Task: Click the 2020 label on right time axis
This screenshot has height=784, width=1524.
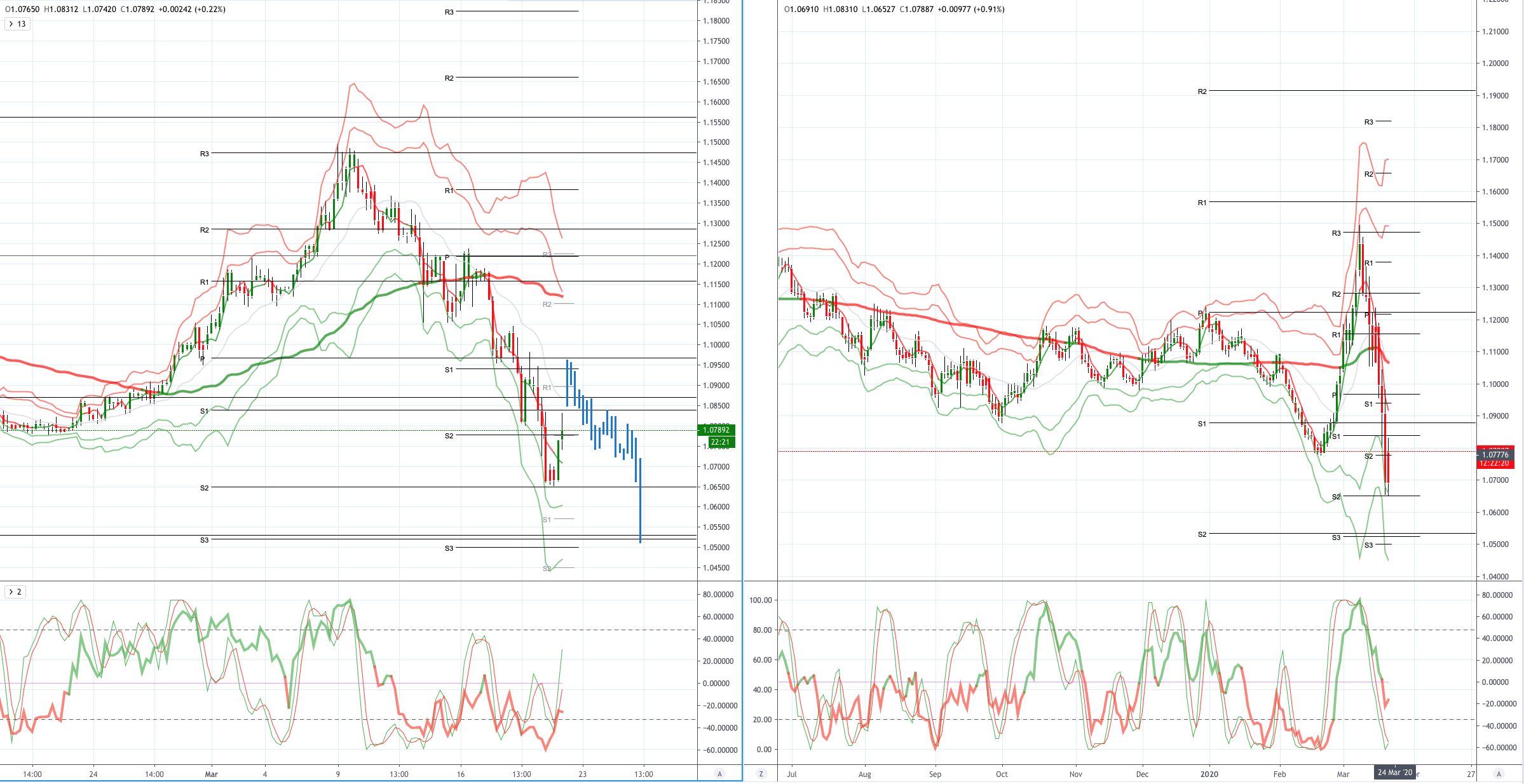Action: coord(1209,774)
